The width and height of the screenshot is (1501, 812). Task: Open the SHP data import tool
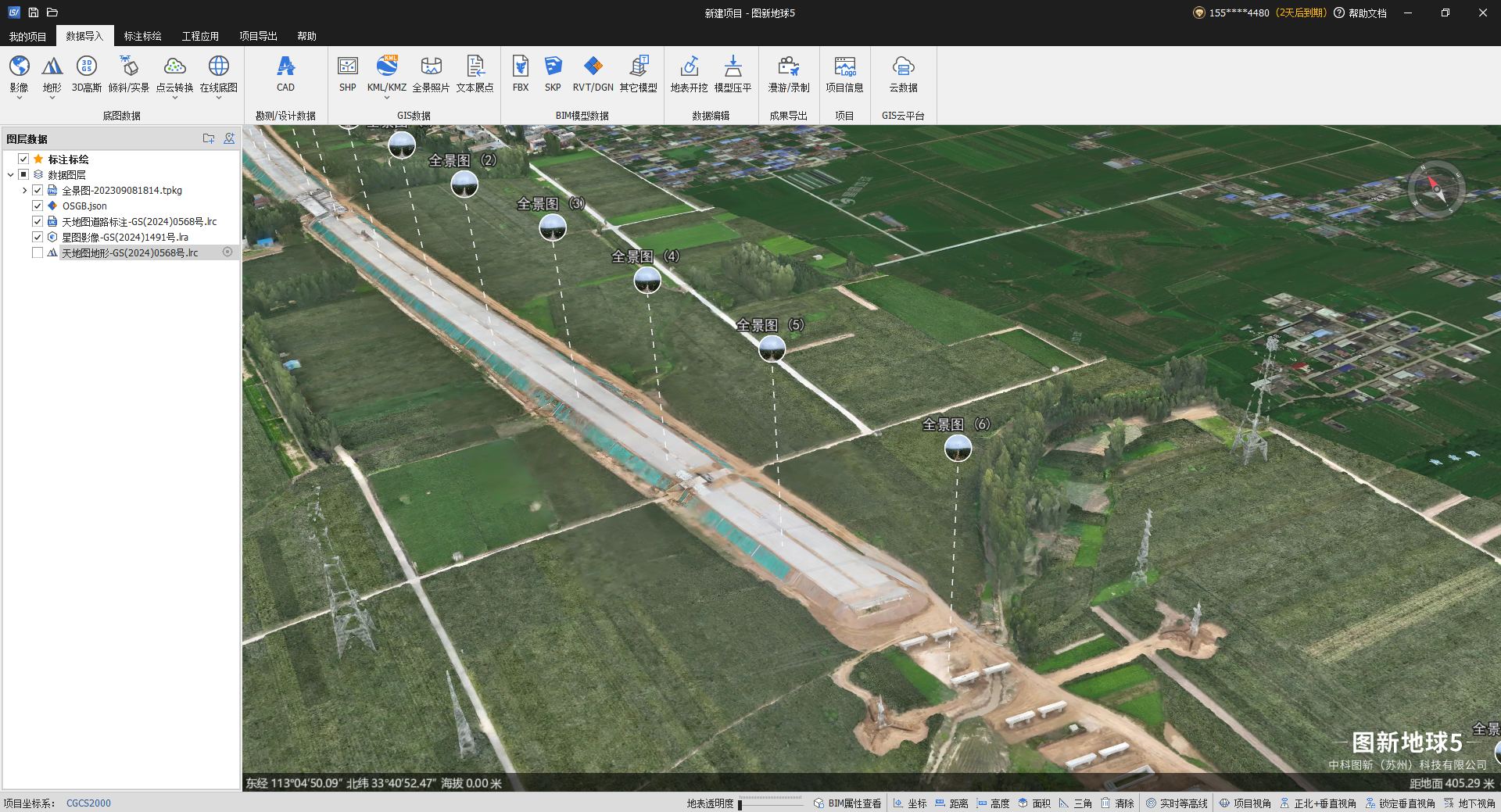tap(347, 67)
